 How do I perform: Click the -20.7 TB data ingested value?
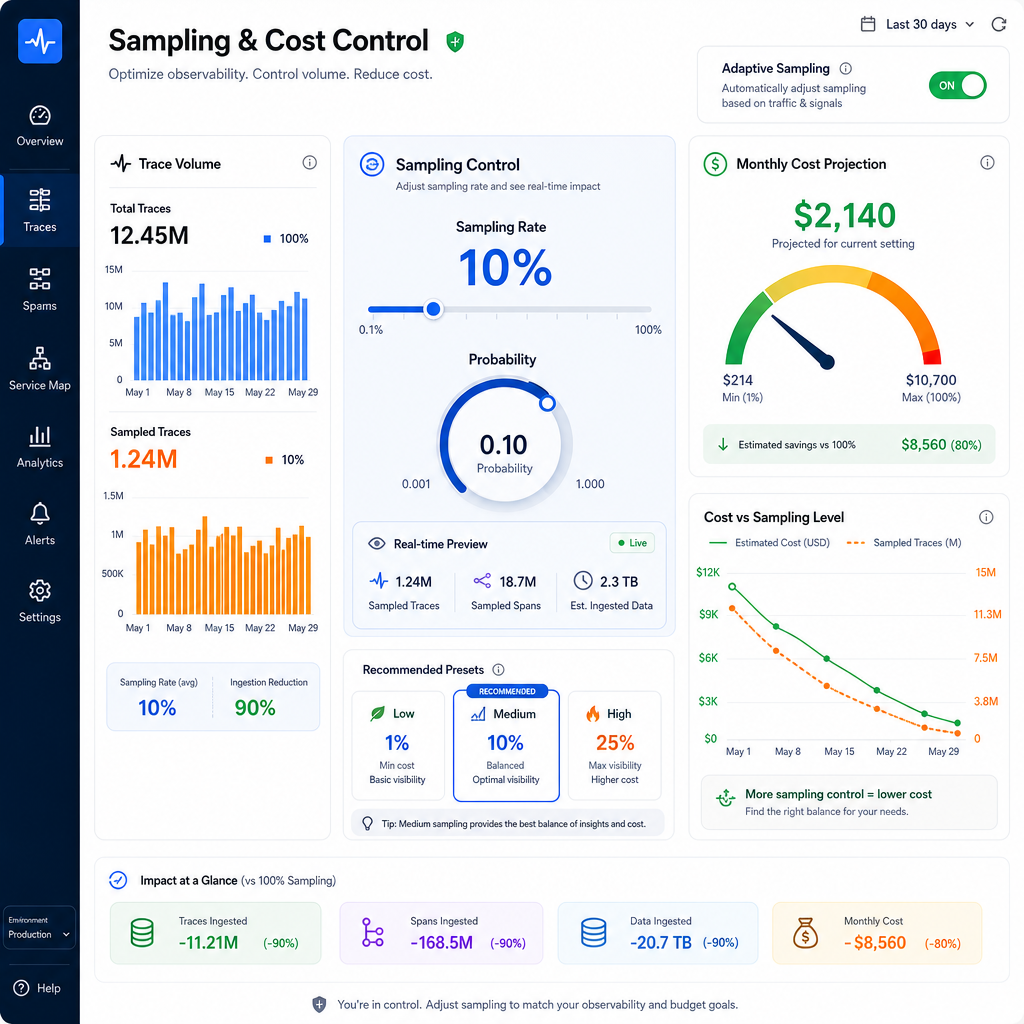point(660,942)
